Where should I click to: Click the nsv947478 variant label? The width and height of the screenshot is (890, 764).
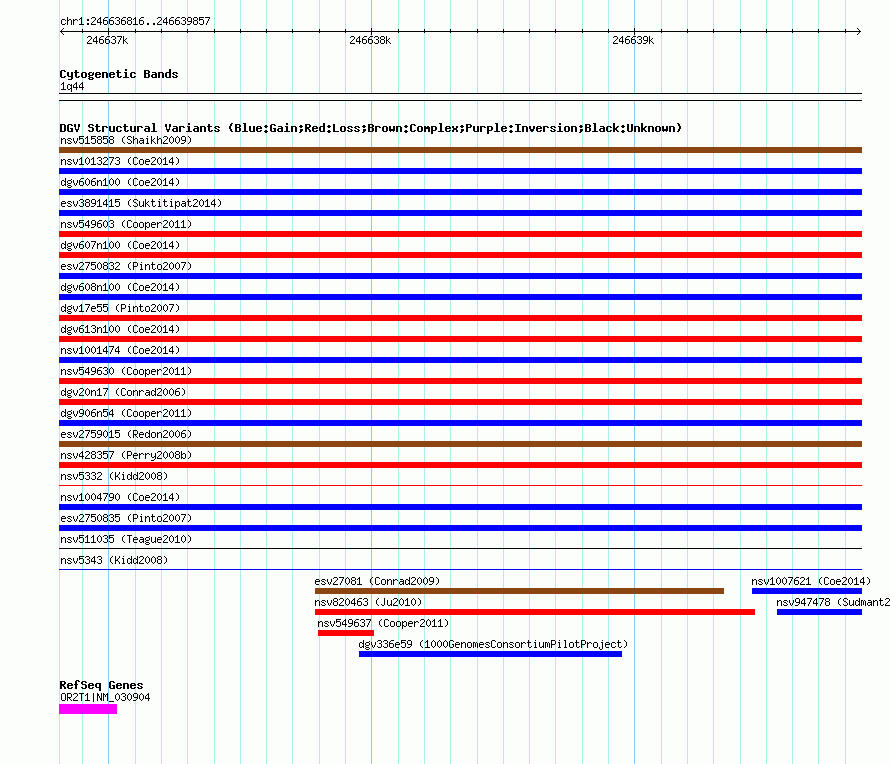tap(833, 602)
